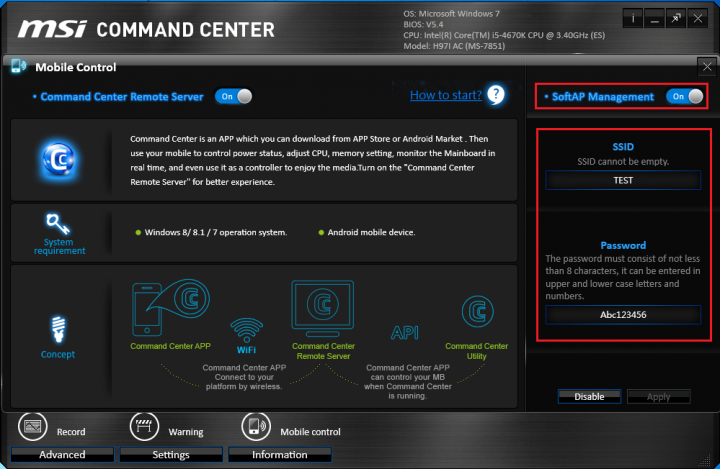This screenshot has width=720, height=469.
Task: Click the 'Concept' label
Action: coord(58,354)
